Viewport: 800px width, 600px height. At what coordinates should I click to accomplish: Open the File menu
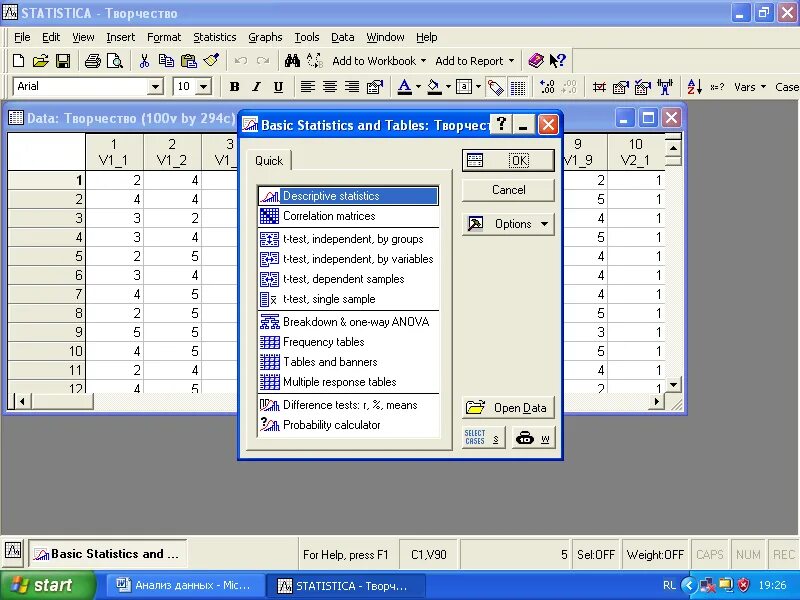(22, 37)
